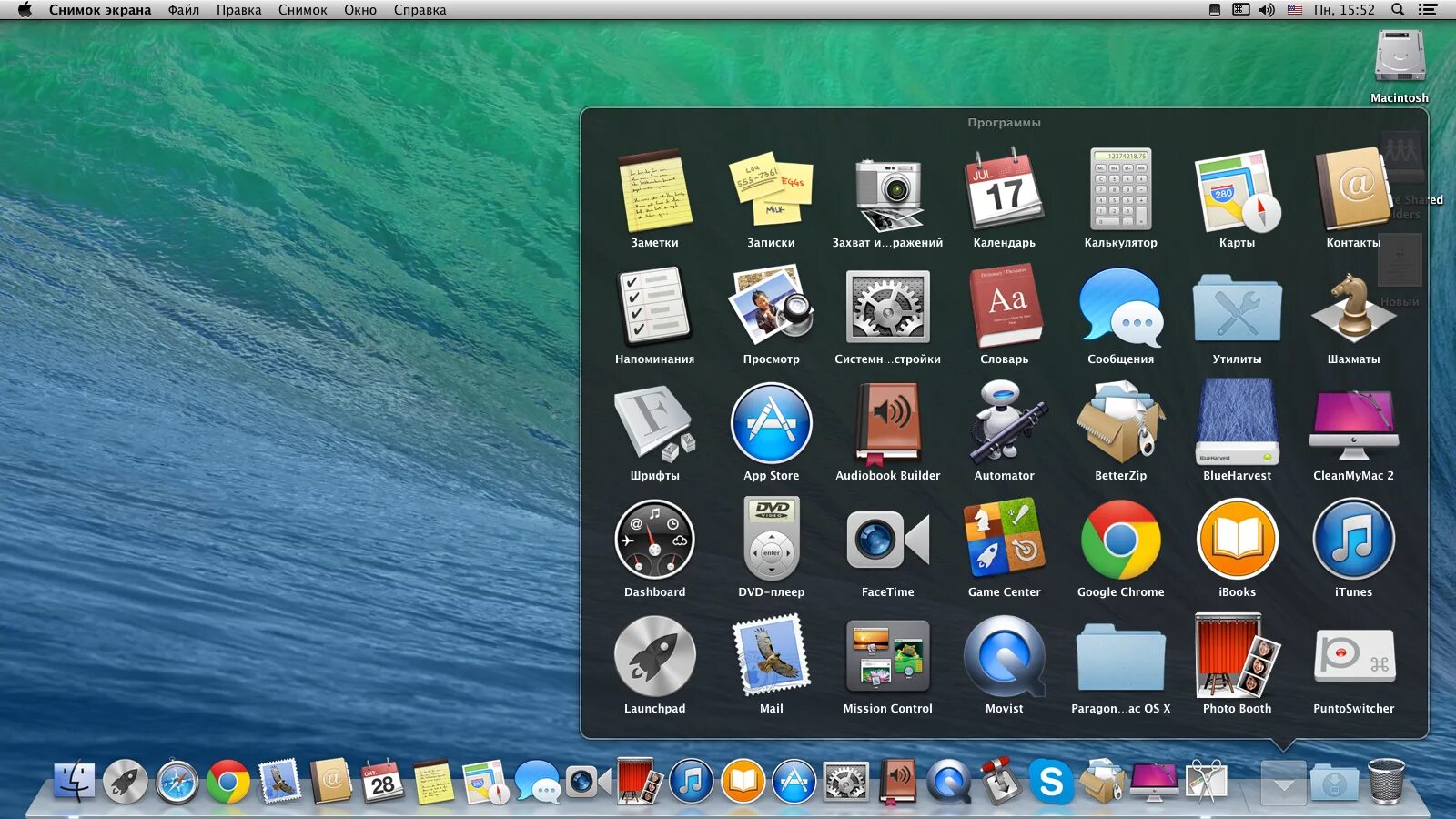The height and width of the screenshot is (819, 1456).
Task: Open Системные настройки in stack
Action: tap(887, 307)
